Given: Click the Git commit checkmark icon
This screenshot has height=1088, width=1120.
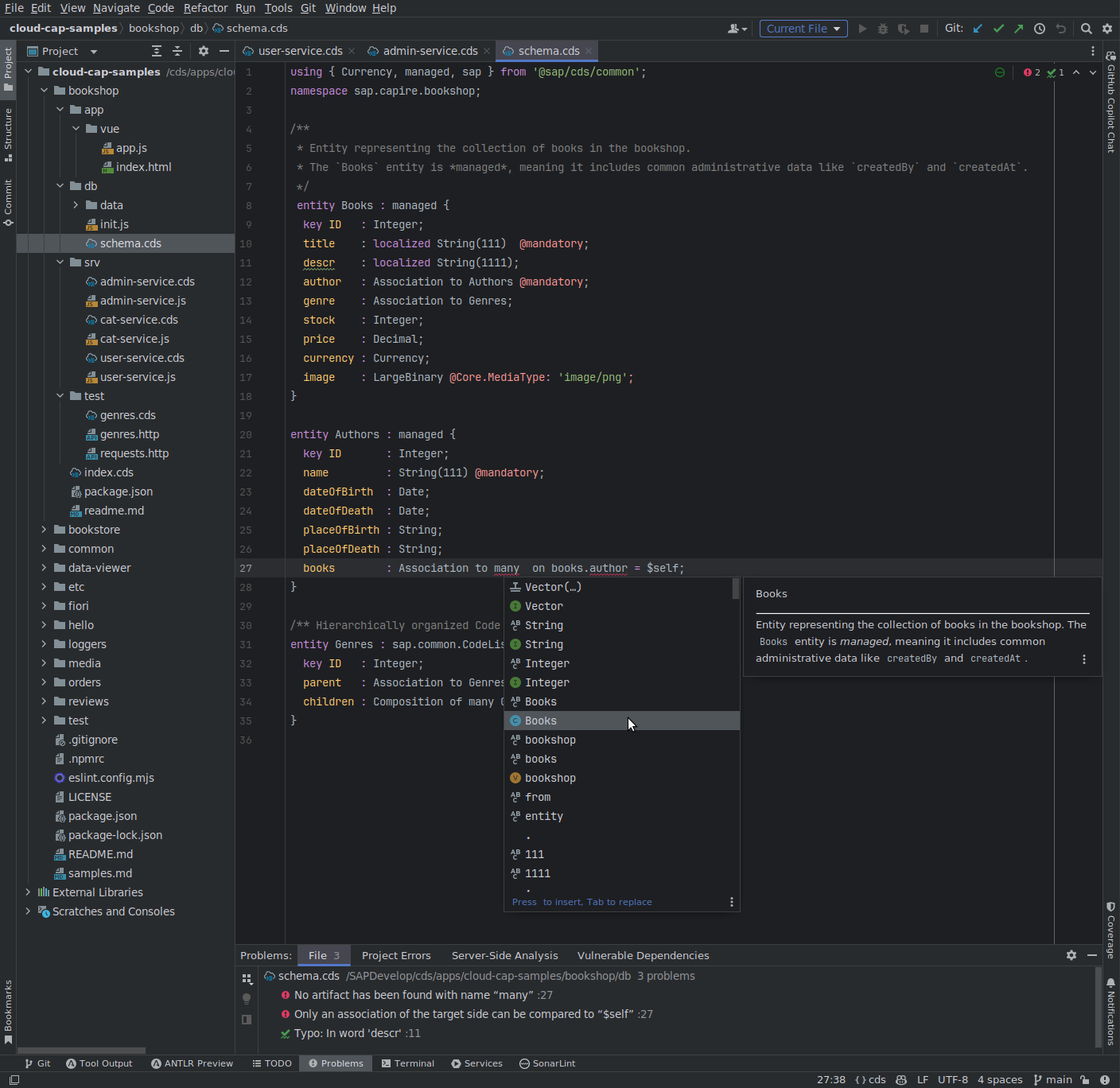Looking at the screenshot, I should pos(998,29).
